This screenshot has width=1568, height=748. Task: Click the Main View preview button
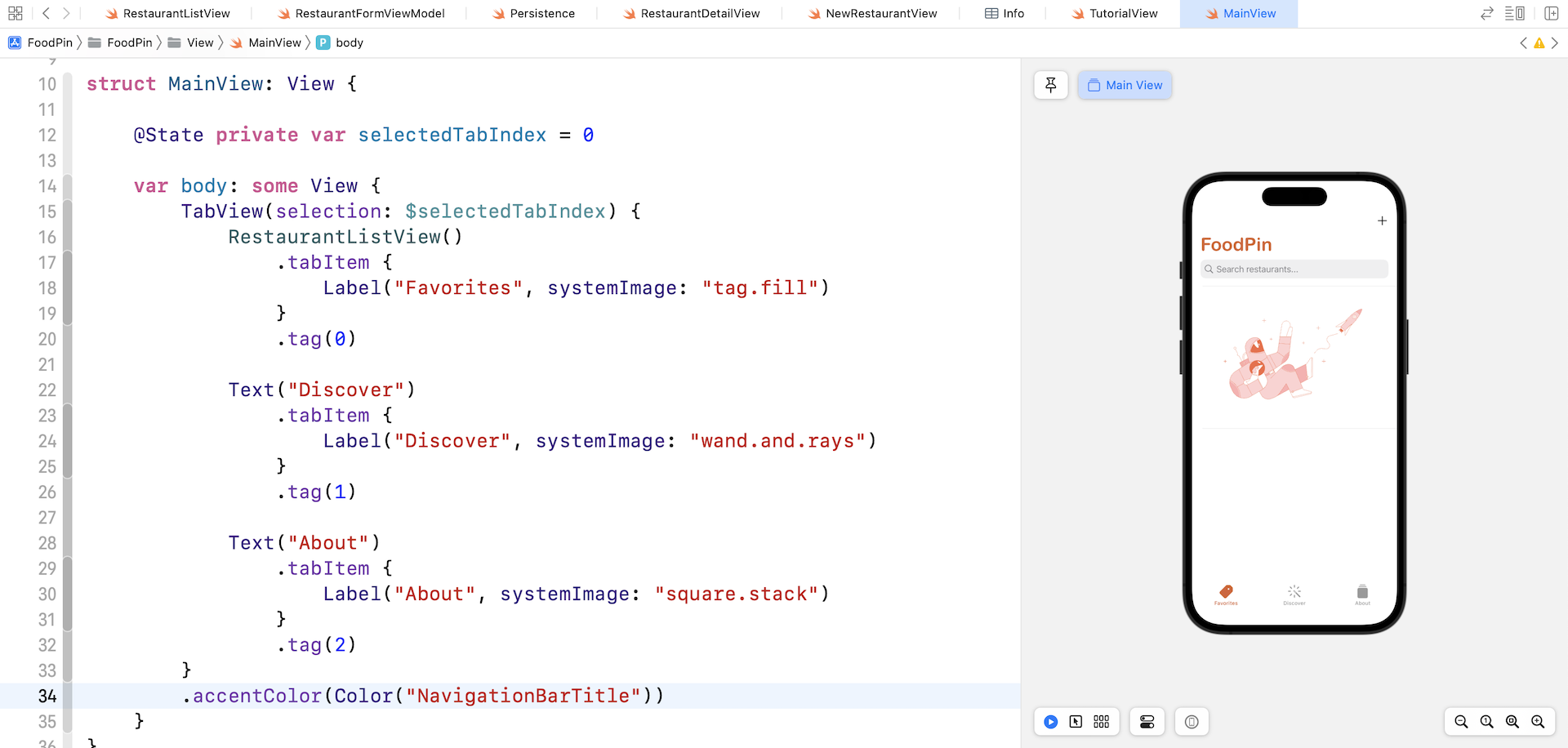[1125, 85]
